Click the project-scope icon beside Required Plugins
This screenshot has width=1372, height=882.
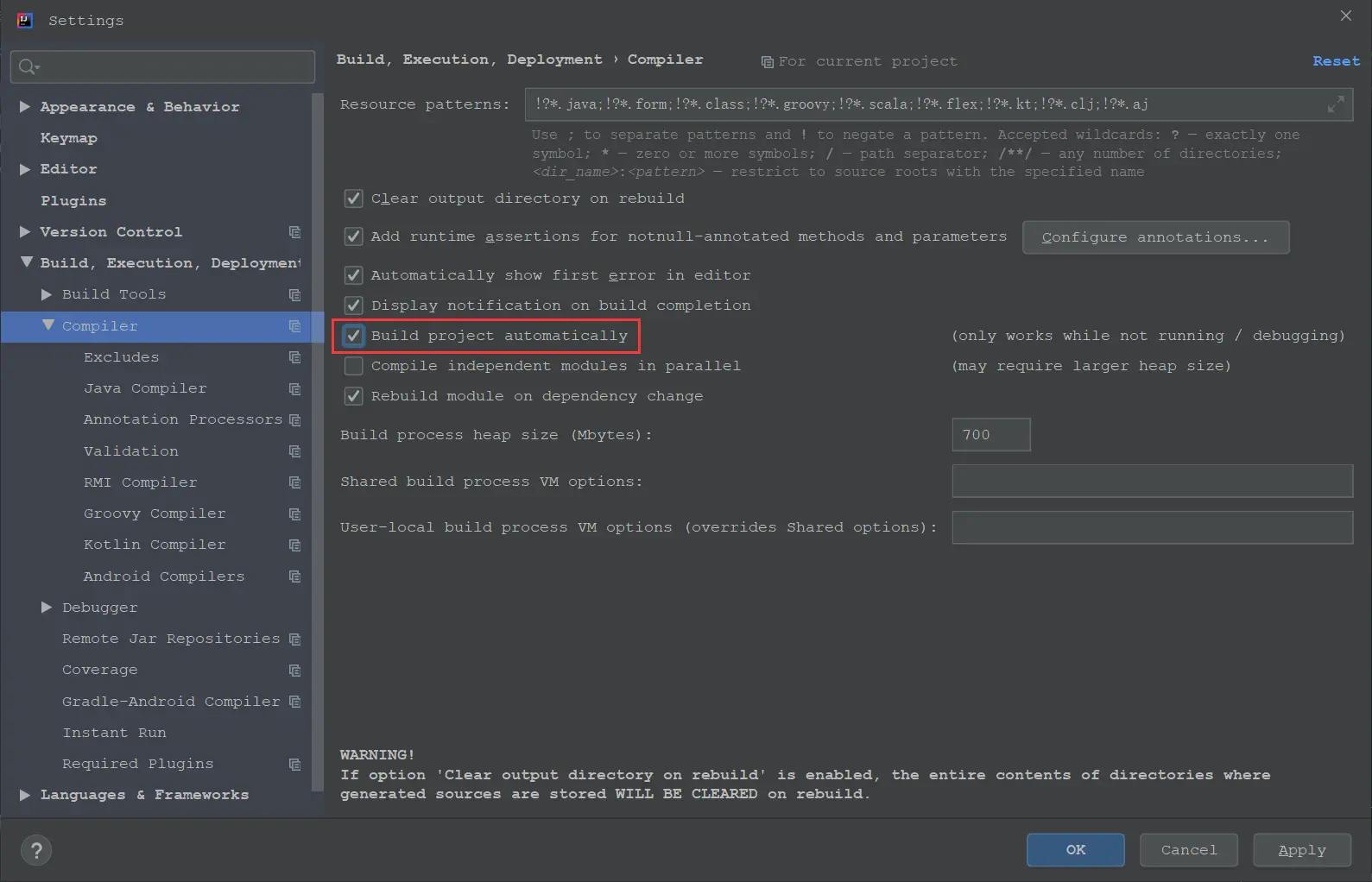click(294, 764)
